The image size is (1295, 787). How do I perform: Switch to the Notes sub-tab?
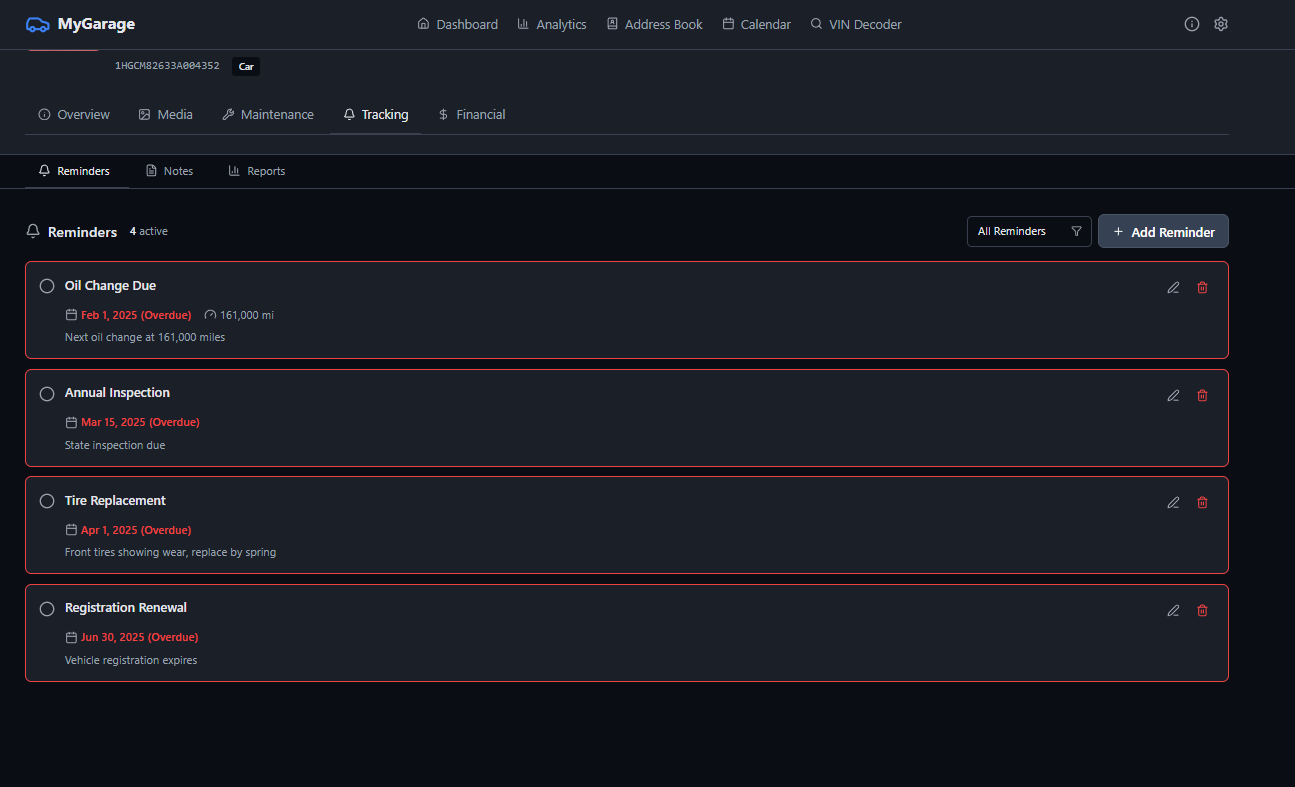169,171
